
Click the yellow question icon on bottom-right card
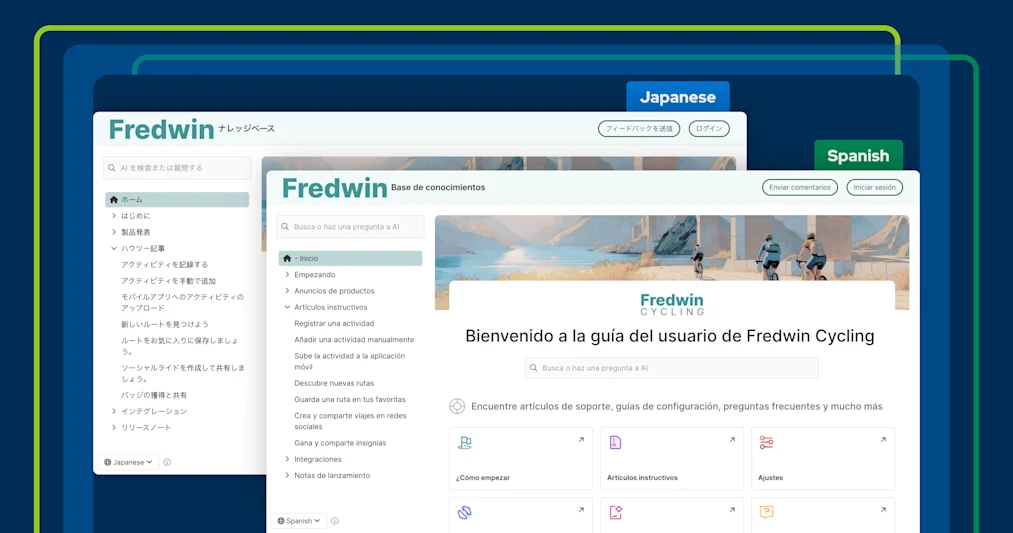tap(766, 512)
